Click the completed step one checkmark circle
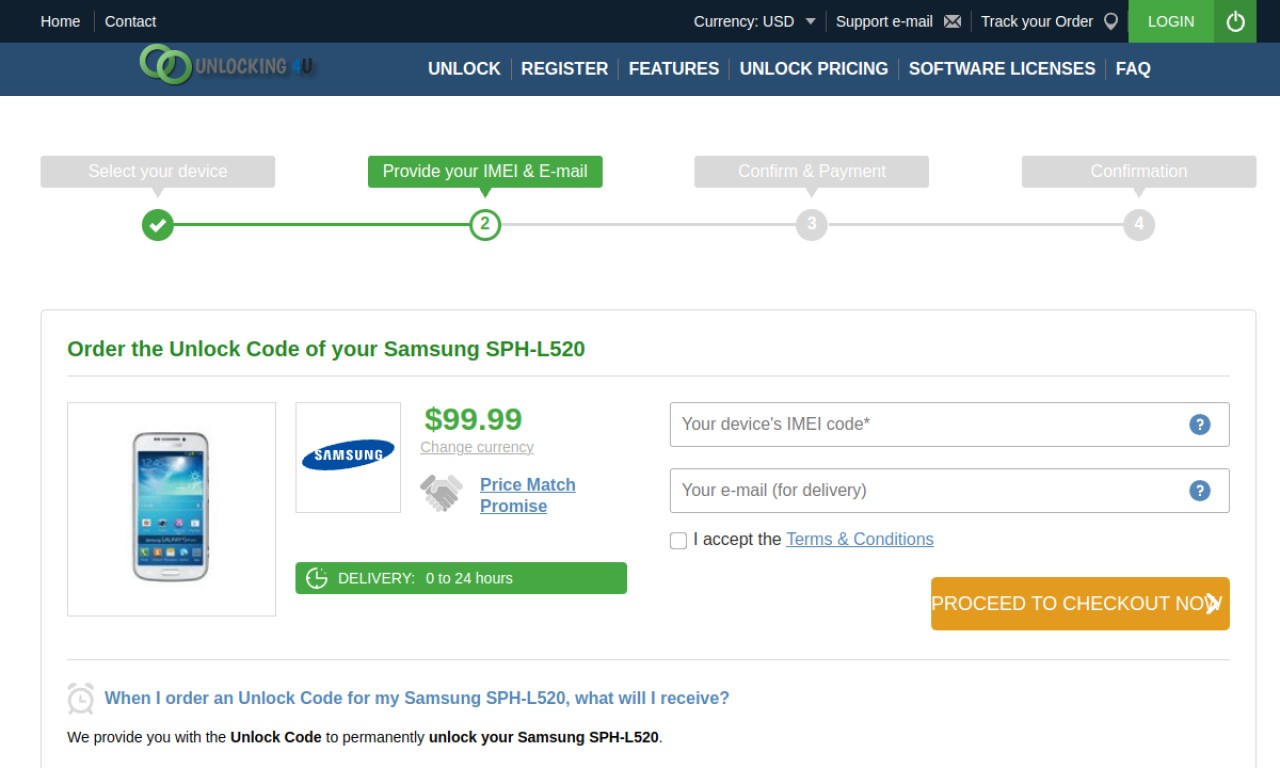 [157, 224]
